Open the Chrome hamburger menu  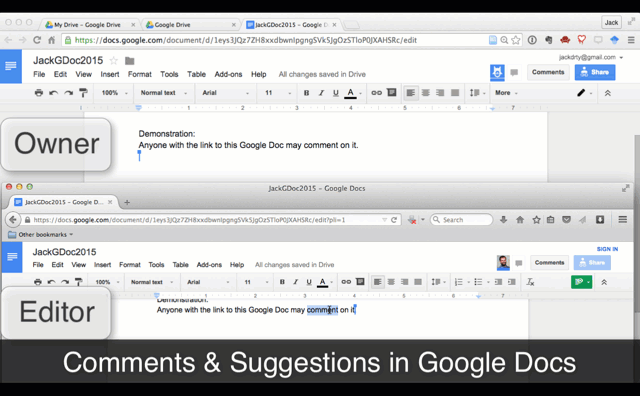click(x=631, y=40)
